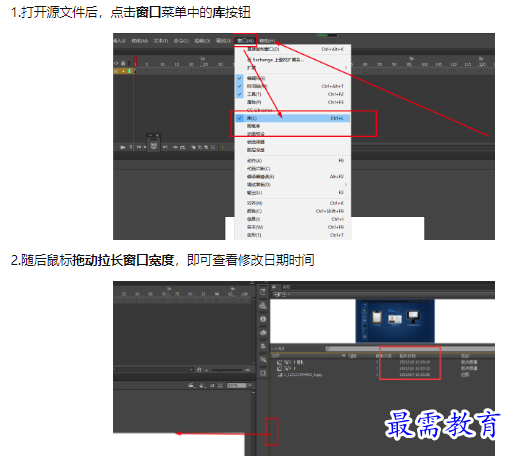Click Exchange find extensions menu entry

coord(293,60)
